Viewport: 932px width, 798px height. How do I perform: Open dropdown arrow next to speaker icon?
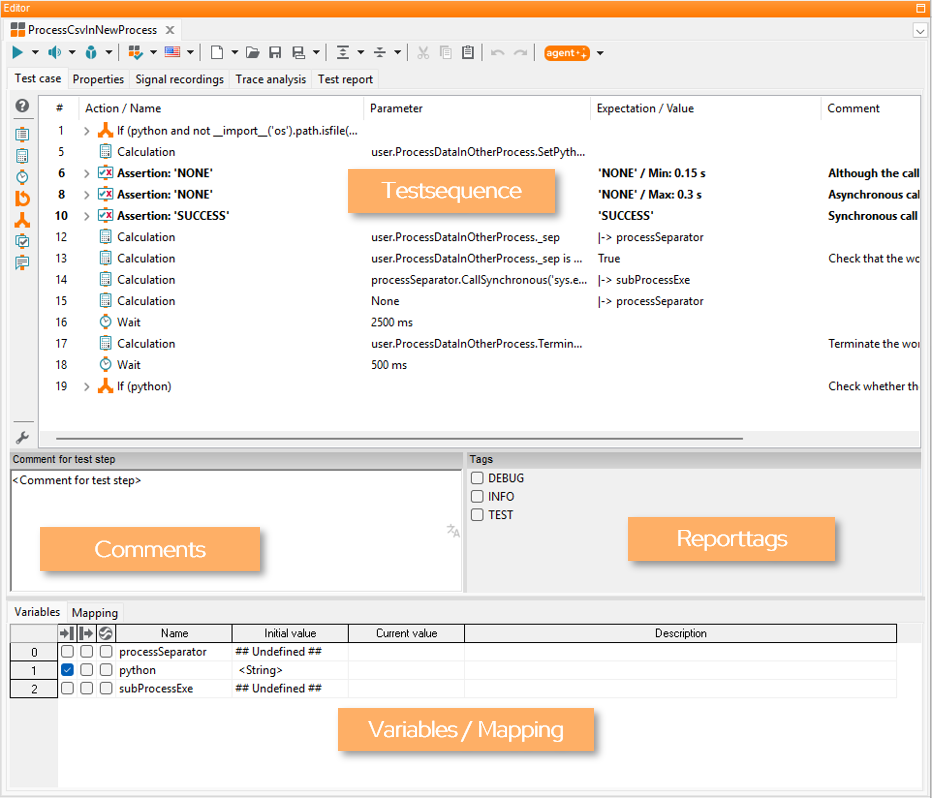pyautogui.click(x=72, y=53)
